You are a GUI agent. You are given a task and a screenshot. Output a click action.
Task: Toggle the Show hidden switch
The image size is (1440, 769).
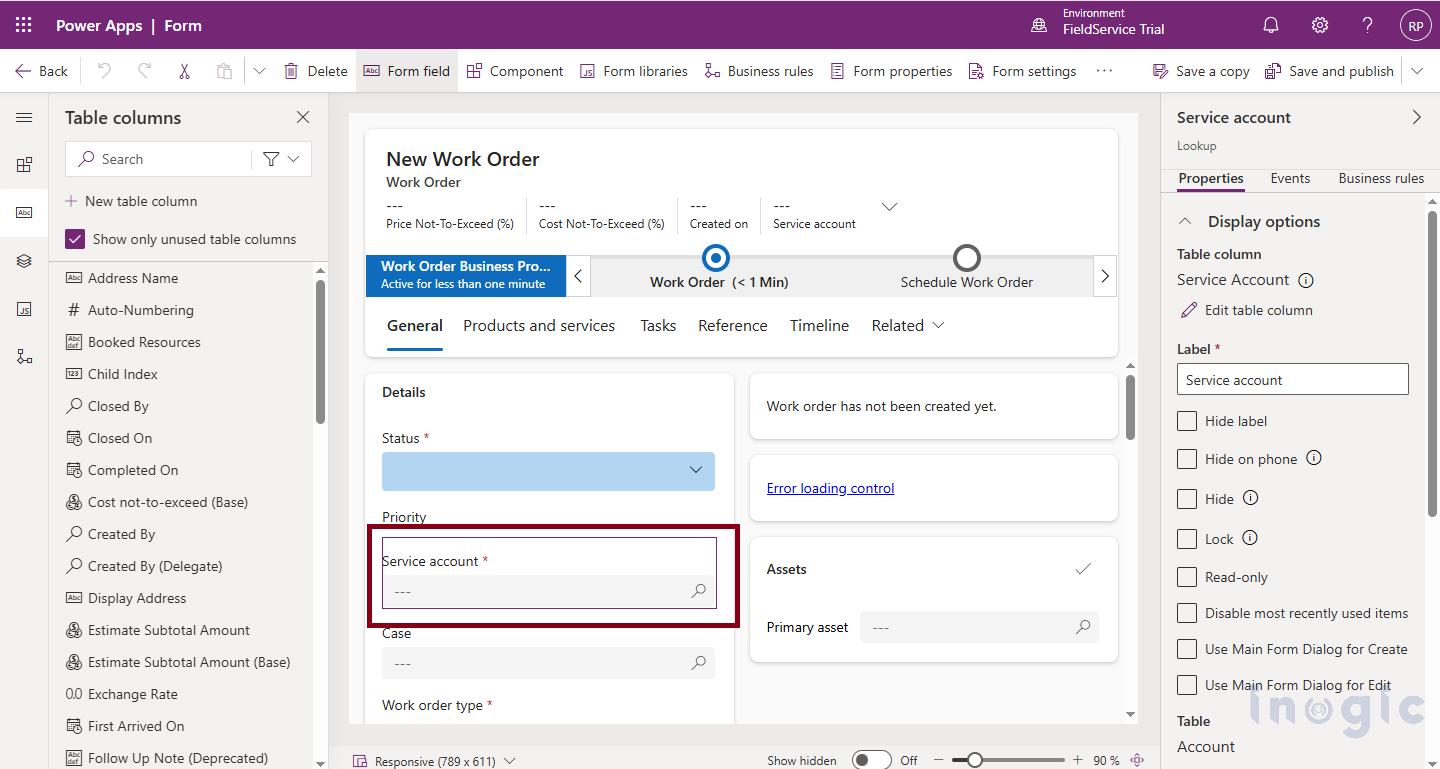click(871, 760)
